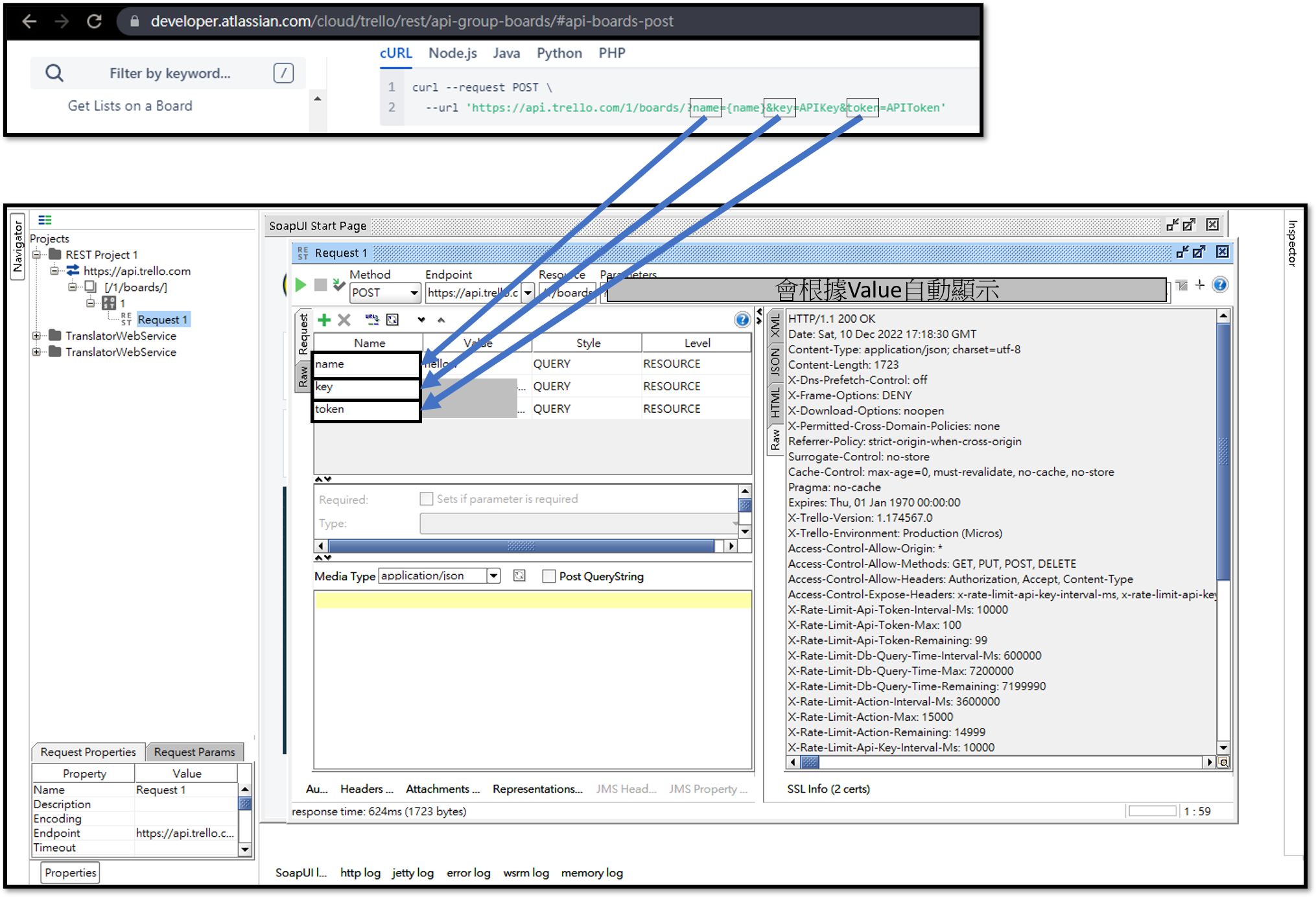The width and height of the screenshot is (1316, 897).
Task: Open the http log panel
Action: [360, 872]
